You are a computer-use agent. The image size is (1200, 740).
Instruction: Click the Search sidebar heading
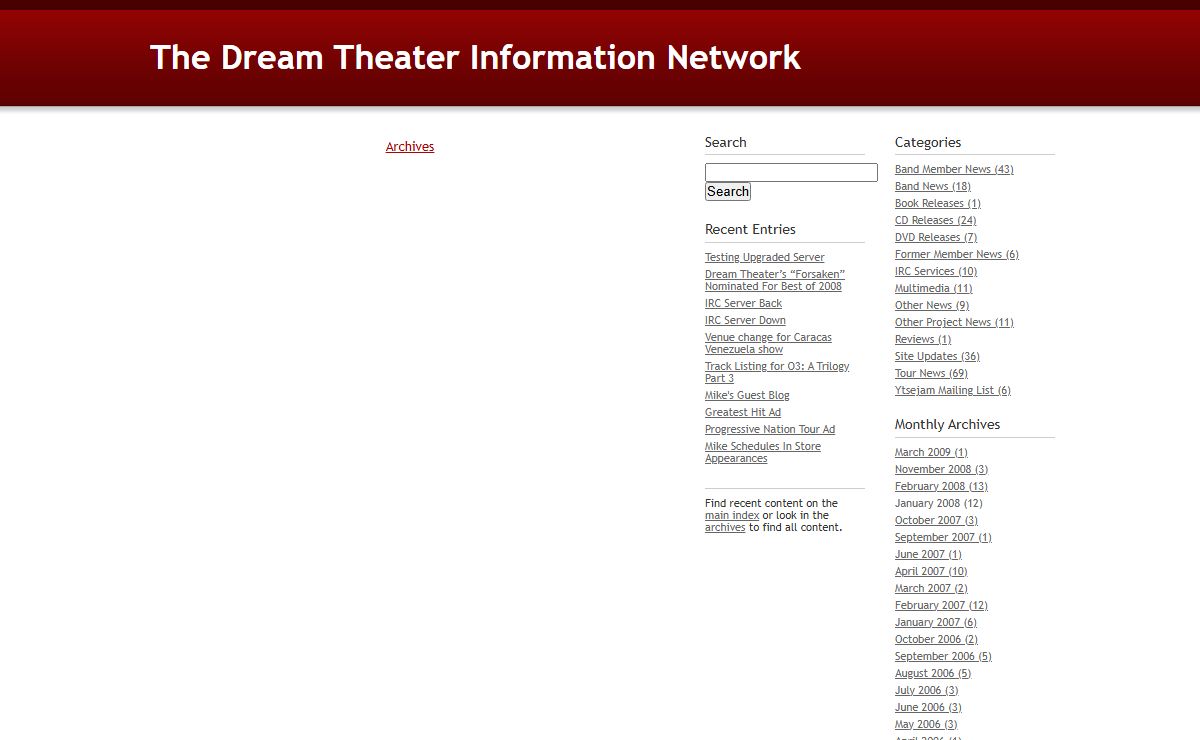click(x=726, y=142)
